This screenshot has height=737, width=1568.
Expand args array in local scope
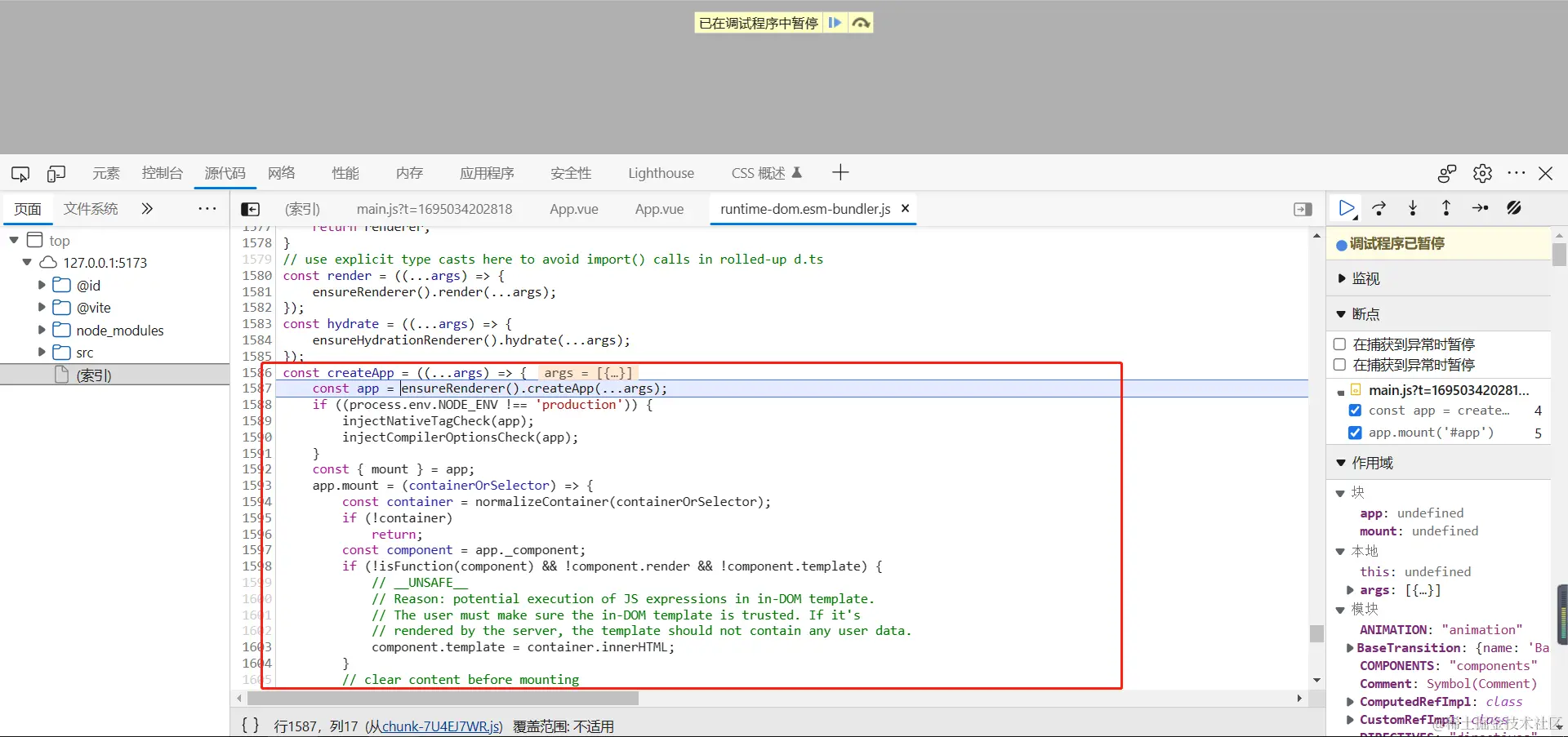tap(1350, 590)
